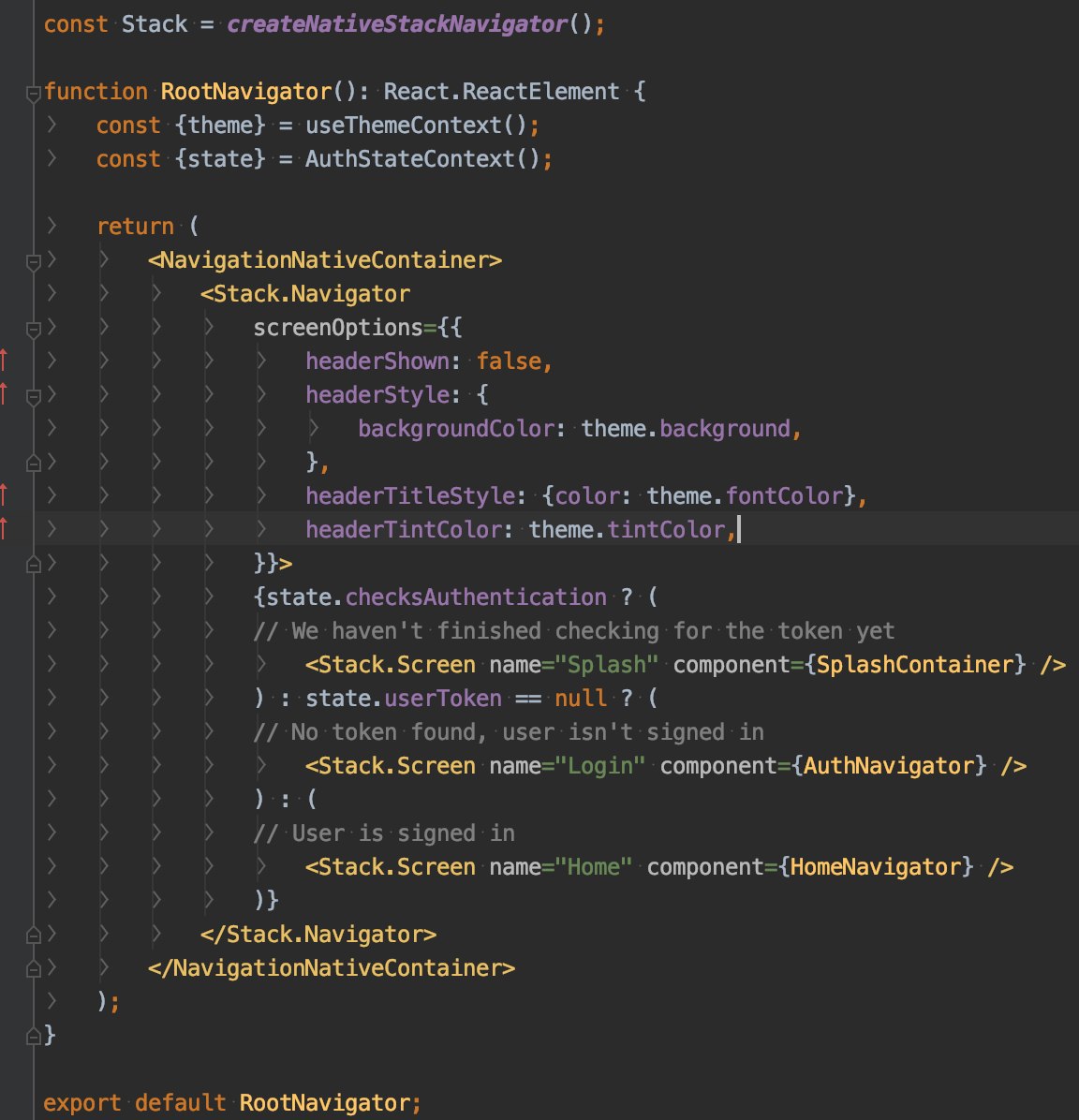Click the {state} destructured variable
The width and height of the screenshot is (1079, 1120).
pos(220,158)
